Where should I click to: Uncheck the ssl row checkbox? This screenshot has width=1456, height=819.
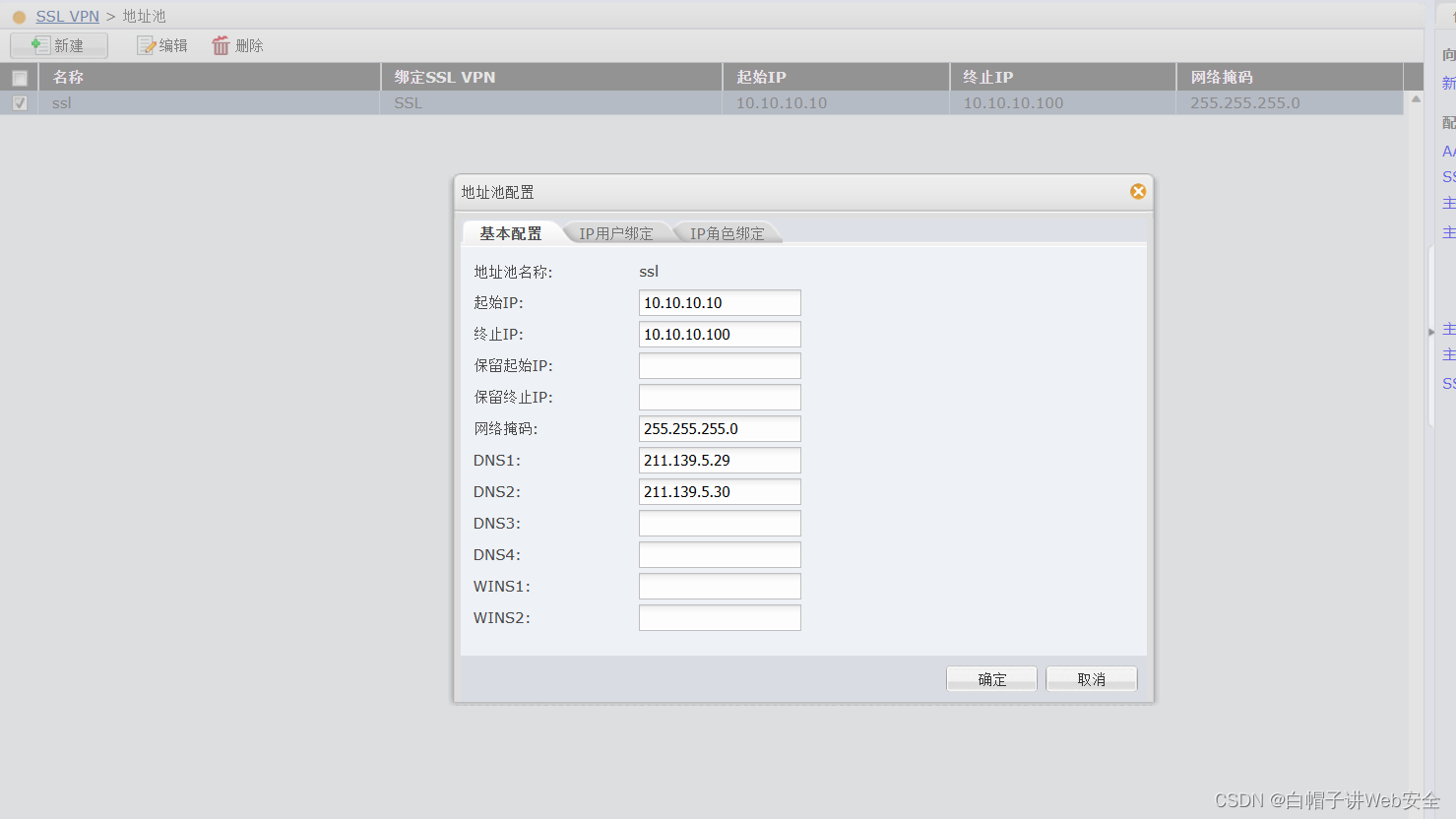point(20,103)
